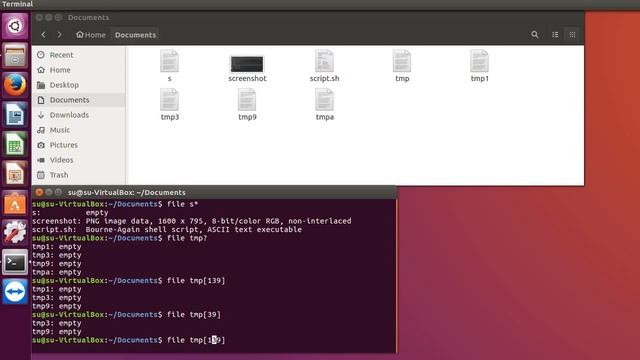The image size is (640, 360).
Task: Open Ubuntu Software Center from launcher
Action: pos(15,203)
